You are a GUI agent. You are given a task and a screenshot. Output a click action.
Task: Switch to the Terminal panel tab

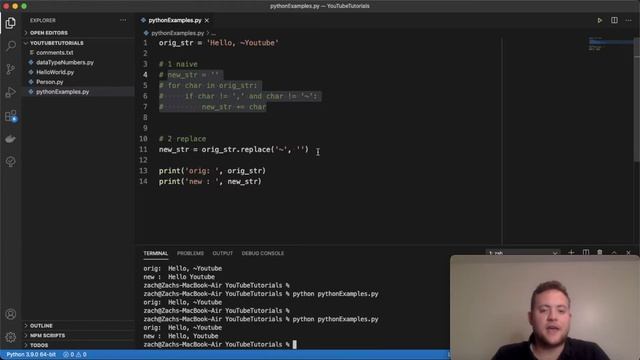tap(156, 253)
